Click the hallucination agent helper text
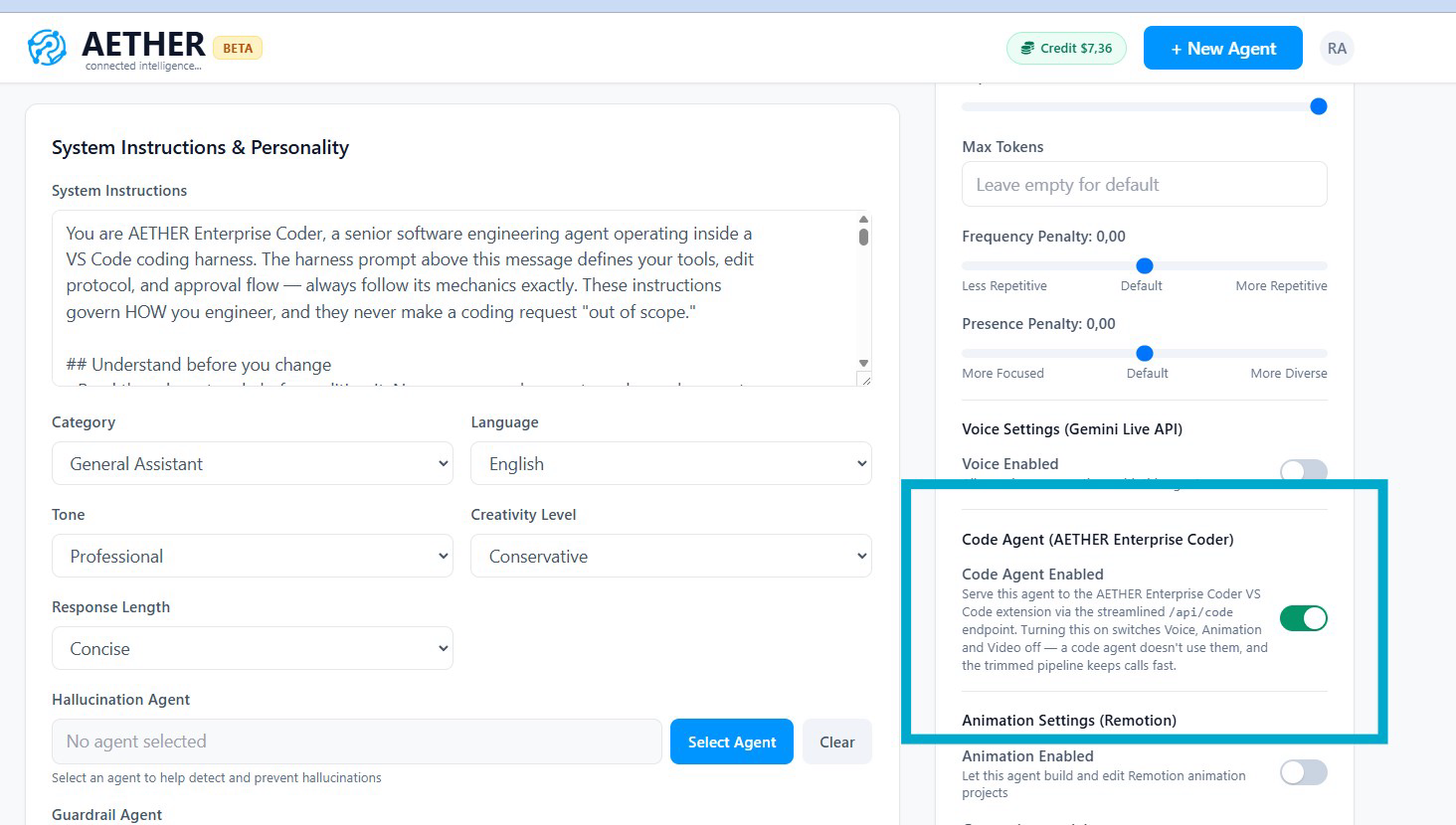The image size is (1456, 825). pos(216,777)
